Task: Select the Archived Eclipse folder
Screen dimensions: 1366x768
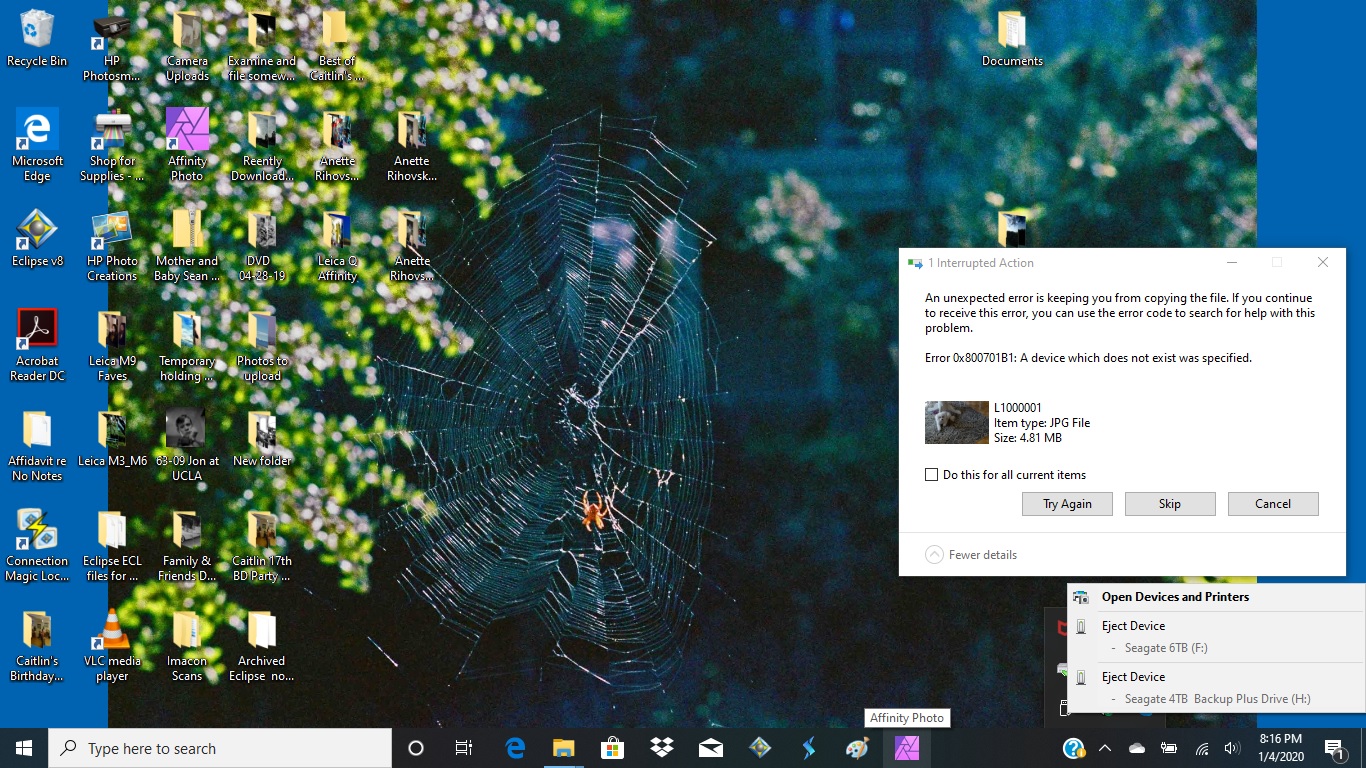Action: tap(262, 646)
